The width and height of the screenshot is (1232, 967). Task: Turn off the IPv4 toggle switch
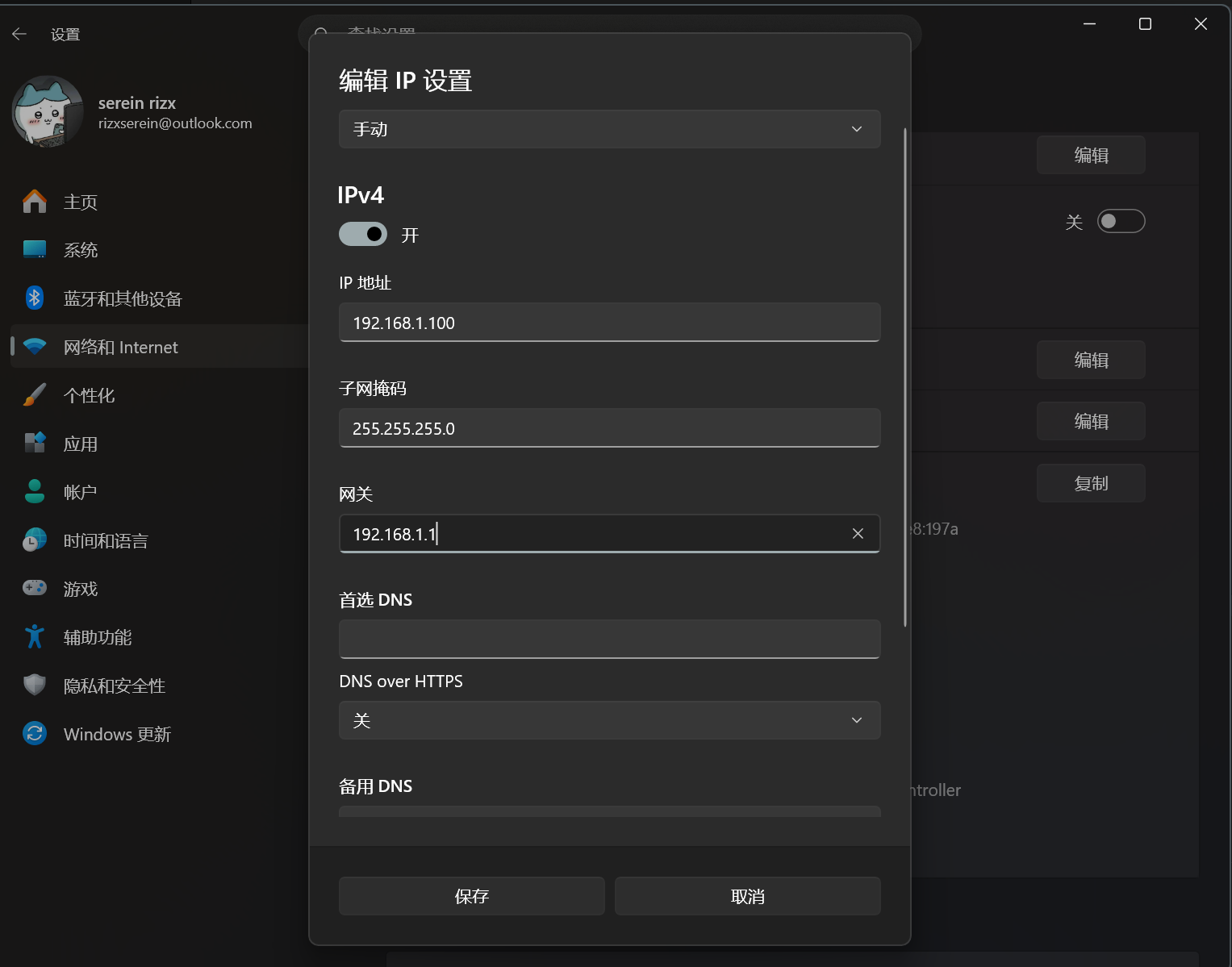click(x=363, y=234)
